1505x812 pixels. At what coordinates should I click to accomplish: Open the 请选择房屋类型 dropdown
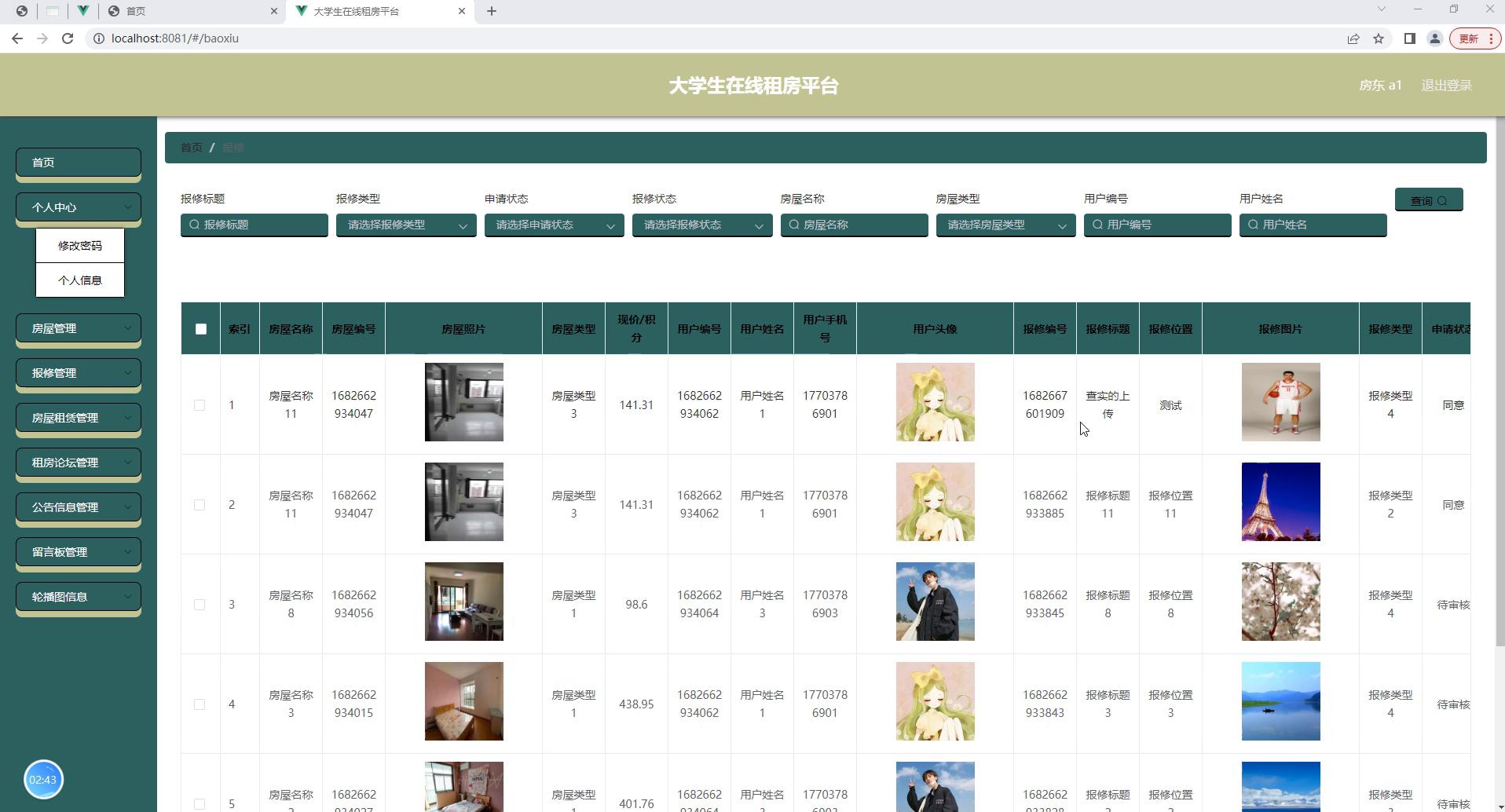(x=1005, y=225)
